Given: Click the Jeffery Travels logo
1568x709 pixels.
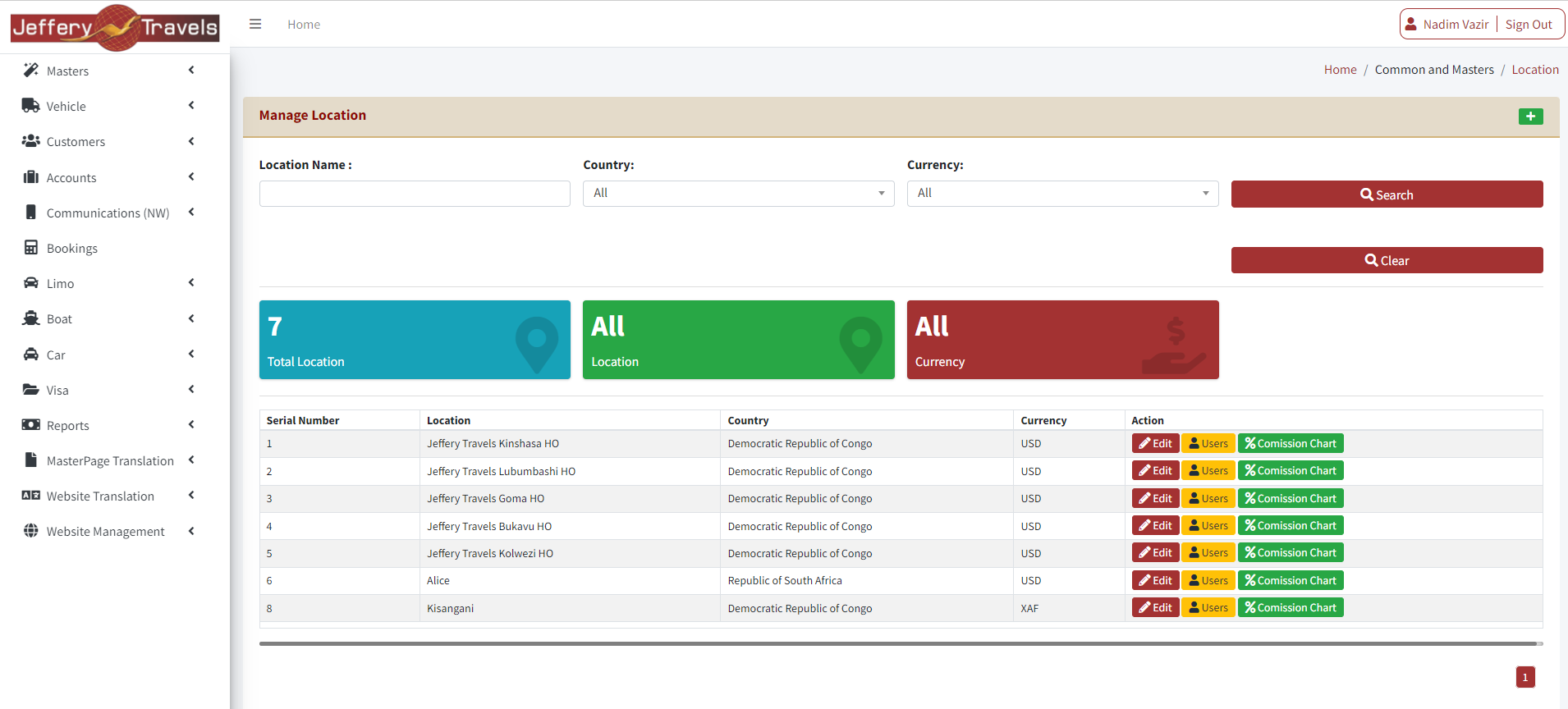Looking at the screenshot, I should coord(115,27).
